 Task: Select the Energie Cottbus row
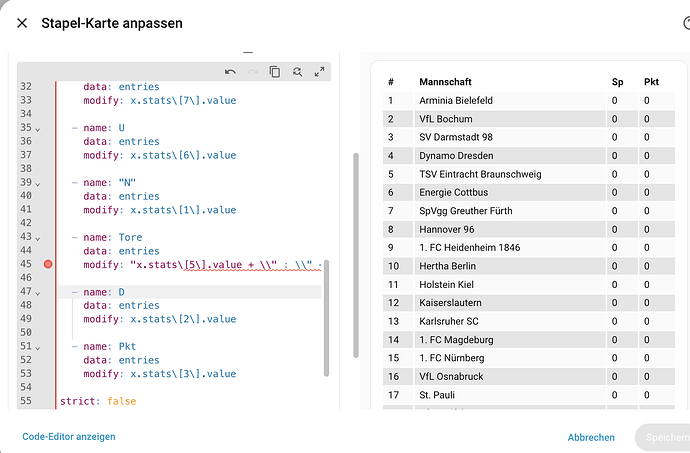coord(529,192)
